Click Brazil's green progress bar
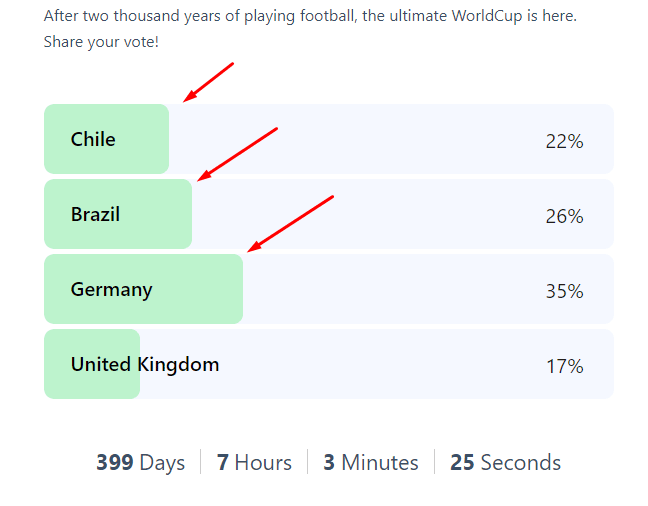 [x=118, y=214]
